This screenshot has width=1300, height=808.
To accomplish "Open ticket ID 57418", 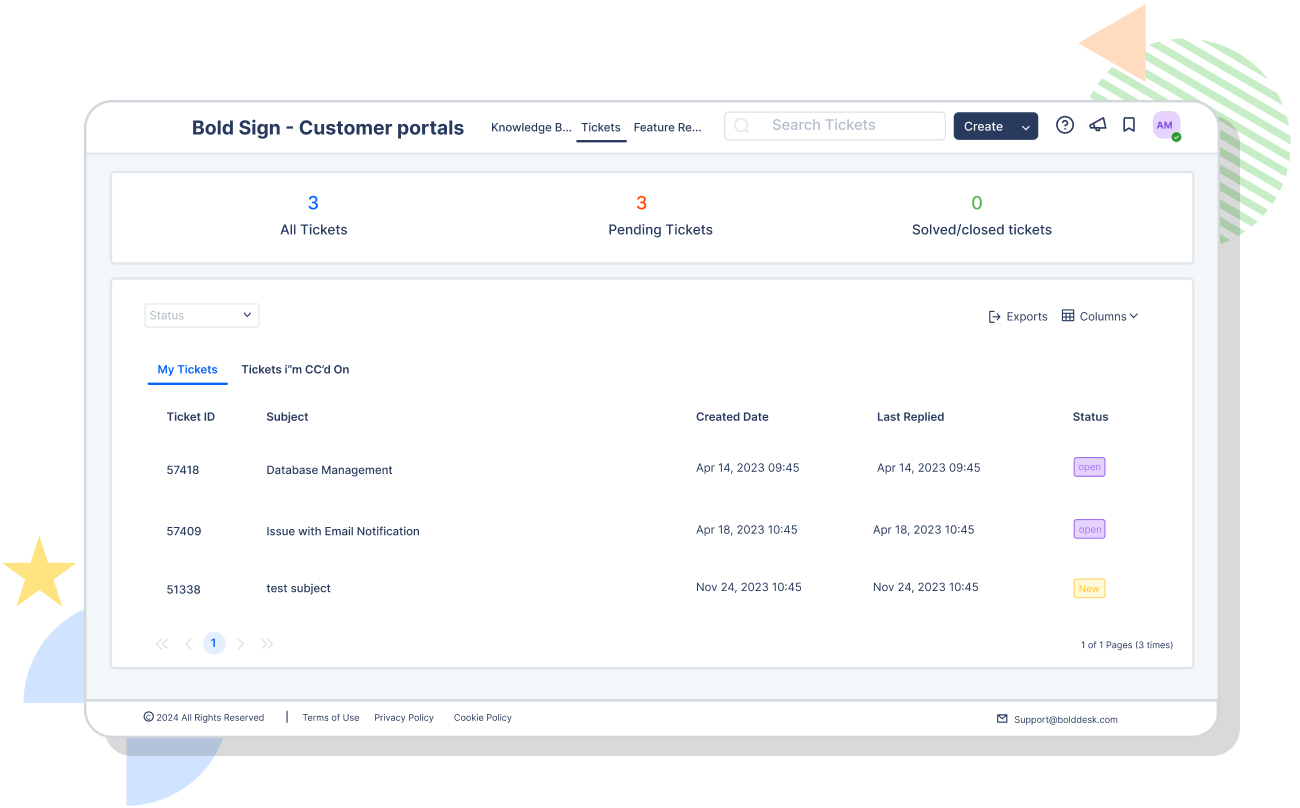I will (183, 470).
